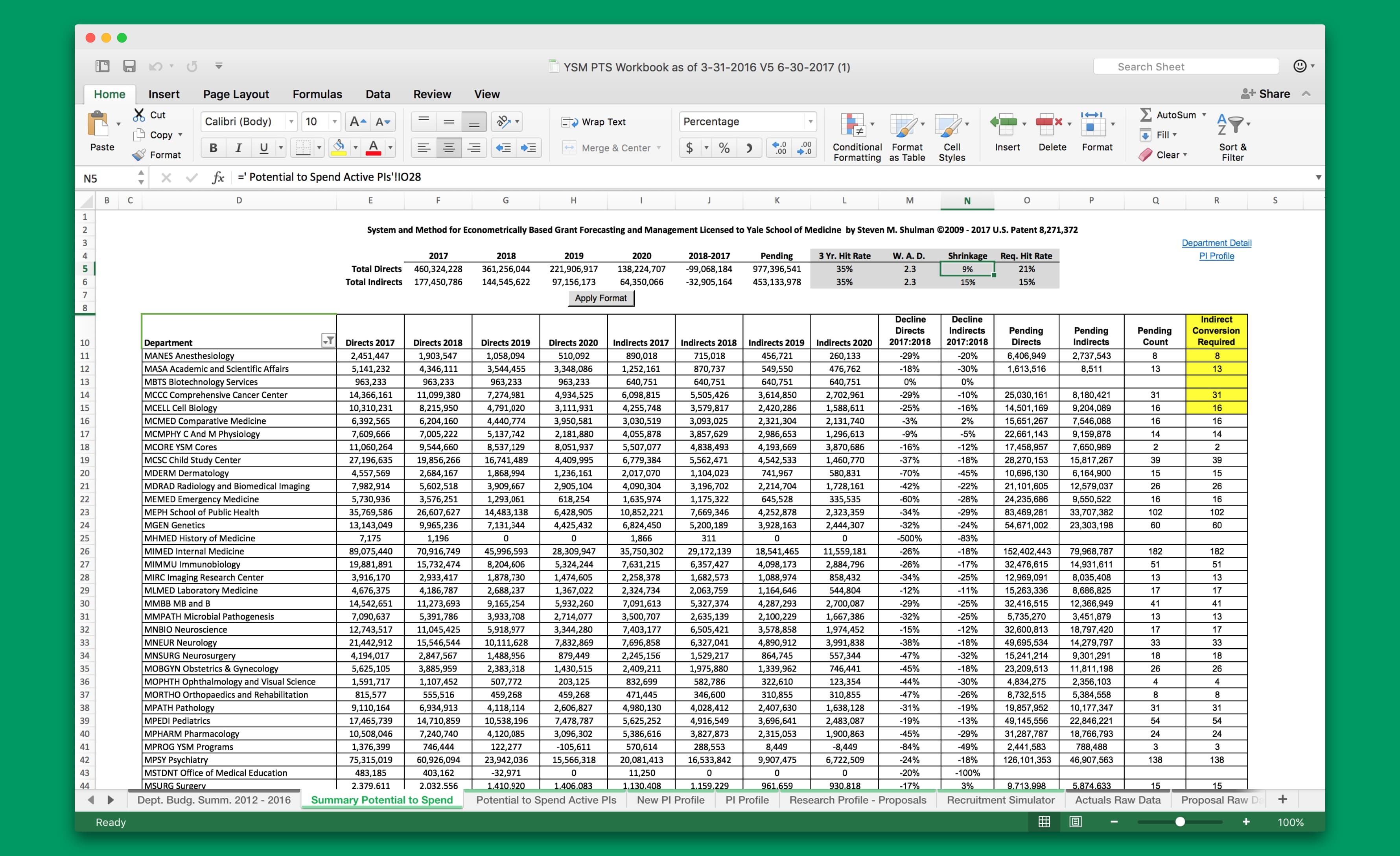Click the fx insert function icon
Image resolution: width=1400 pixels, height=856 pixels.
coord(218,178)
